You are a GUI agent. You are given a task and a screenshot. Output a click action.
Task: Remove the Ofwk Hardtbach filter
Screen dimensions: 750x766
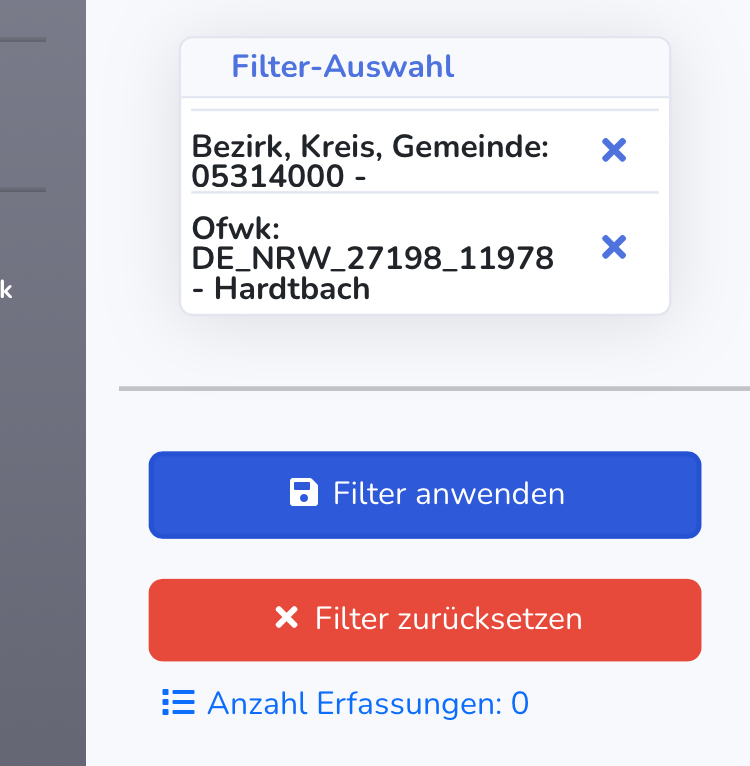click(614, 247)
